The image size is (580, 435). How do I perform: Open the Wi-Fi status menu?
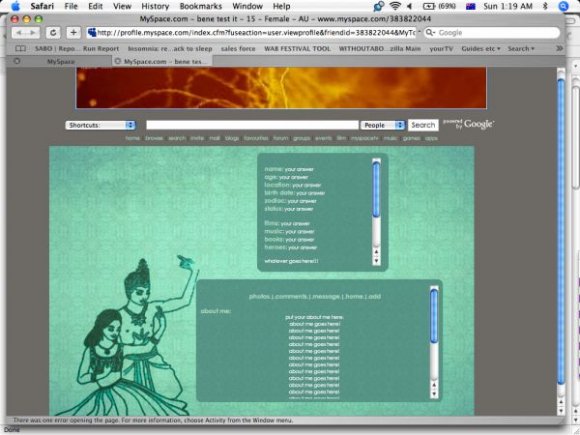(x=395, y=6)
